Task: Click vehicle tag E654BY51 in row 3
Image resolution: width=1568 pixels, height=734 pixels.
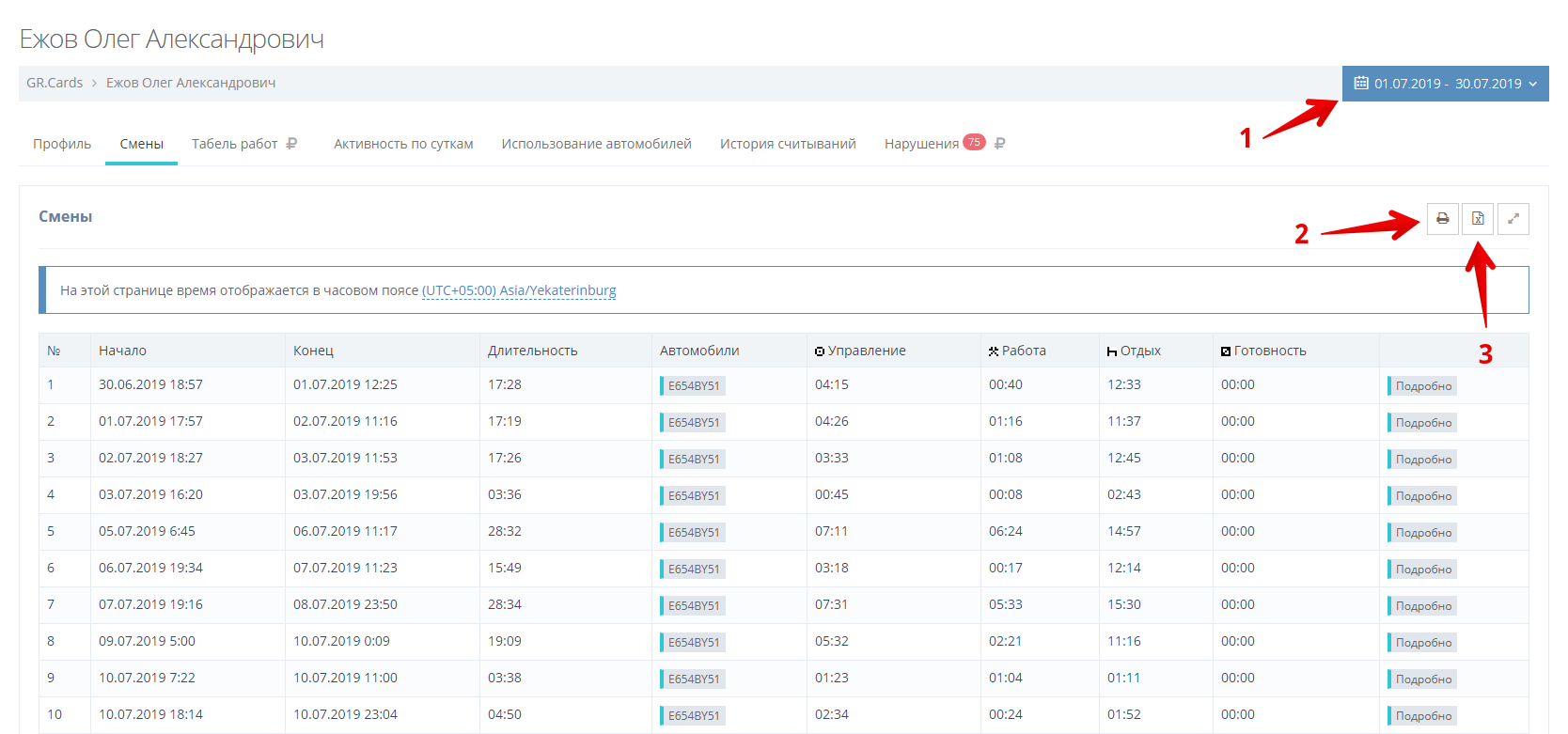Action: click(693, 459)
